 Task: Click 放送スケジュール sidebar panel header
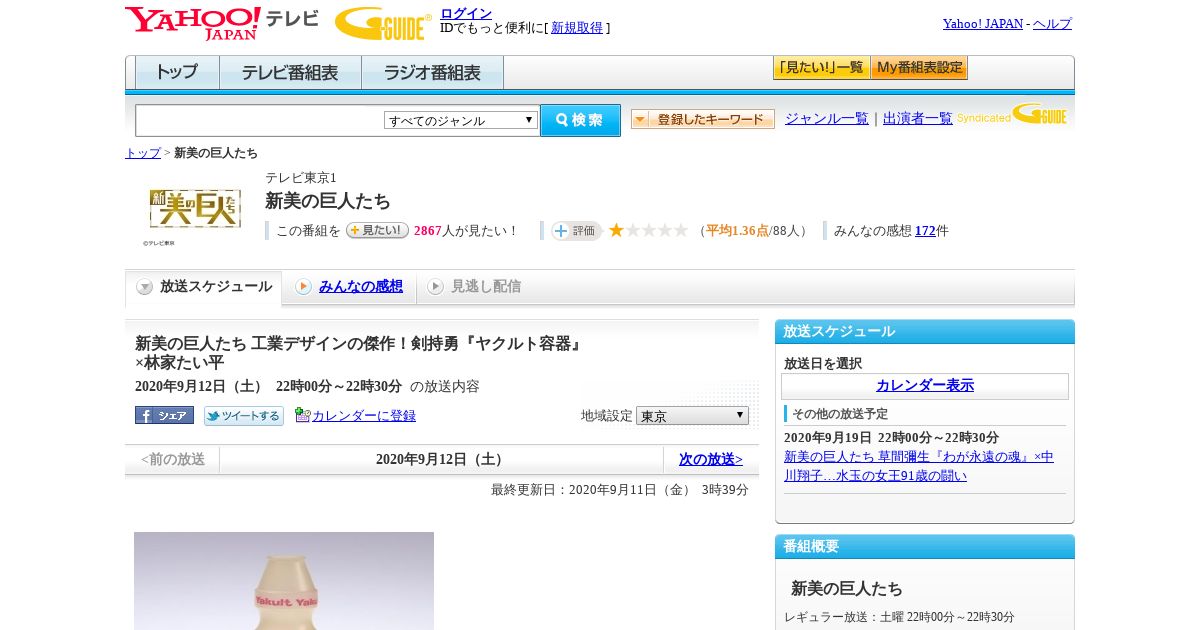pos(925,331)
